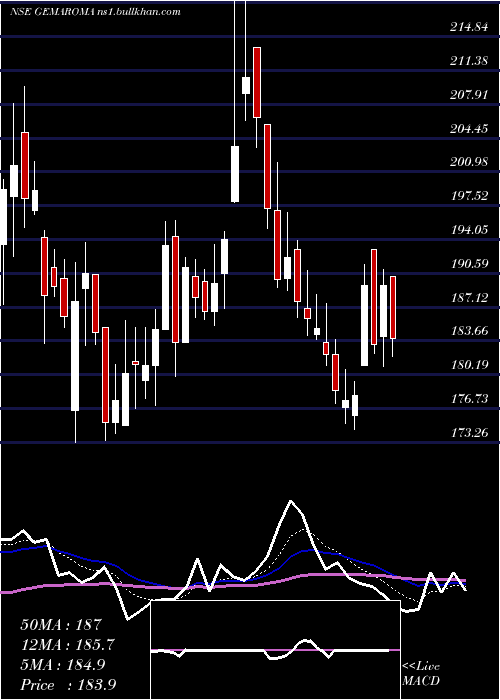Click inside the MACD inset chart box
The width and height of the screenshot is (500, 700).
(x=275, y=650)
